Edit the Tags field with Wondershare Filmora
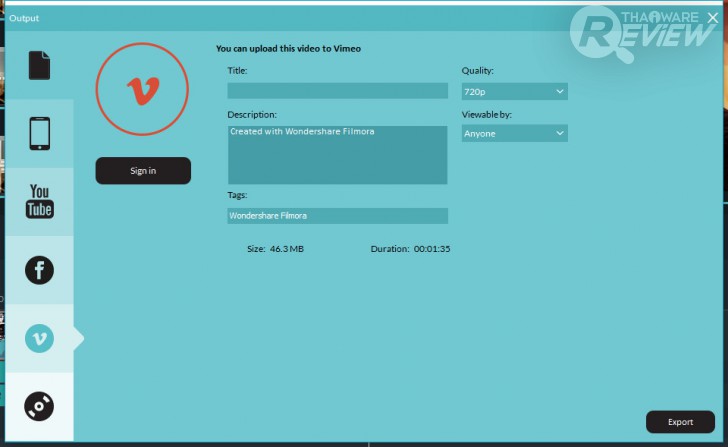 [338, 216]
